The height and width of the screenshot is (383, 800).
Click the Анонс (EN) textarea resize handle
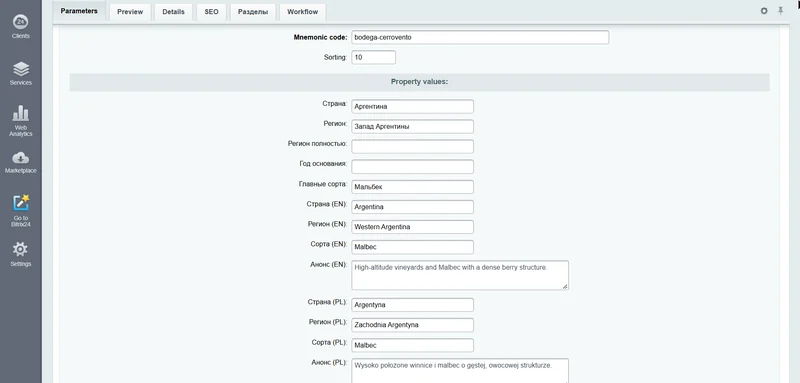coord(565,287)
